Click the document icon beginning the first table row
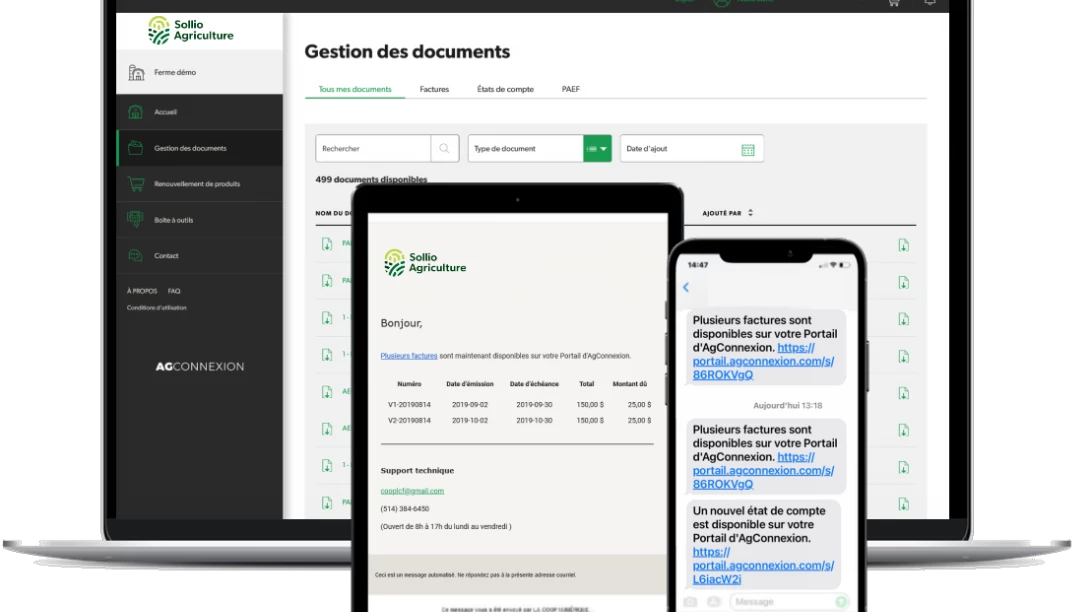 click(327, 244)
